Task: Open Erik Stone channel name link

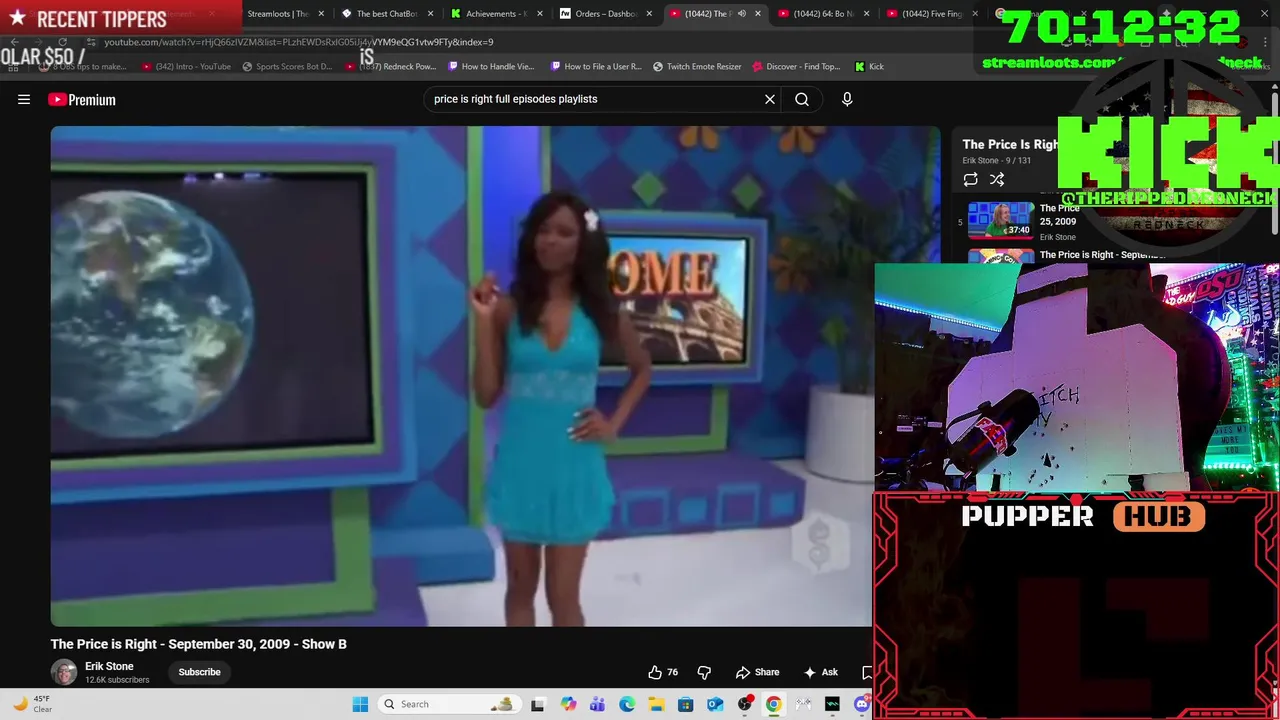Action: [x=109, y=666]
